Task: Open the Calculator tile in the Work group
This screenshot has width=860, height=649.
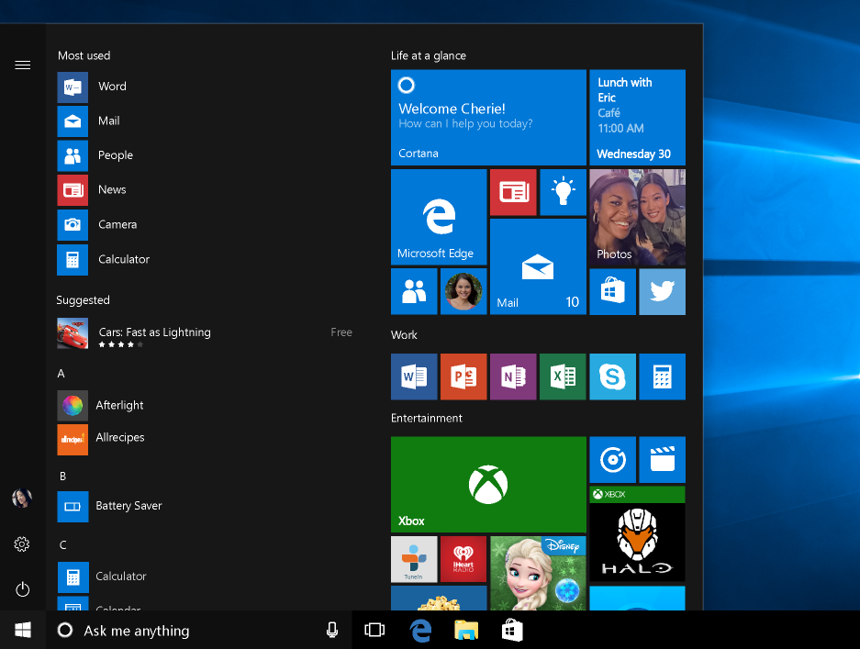Action: [x=663, y=377]
